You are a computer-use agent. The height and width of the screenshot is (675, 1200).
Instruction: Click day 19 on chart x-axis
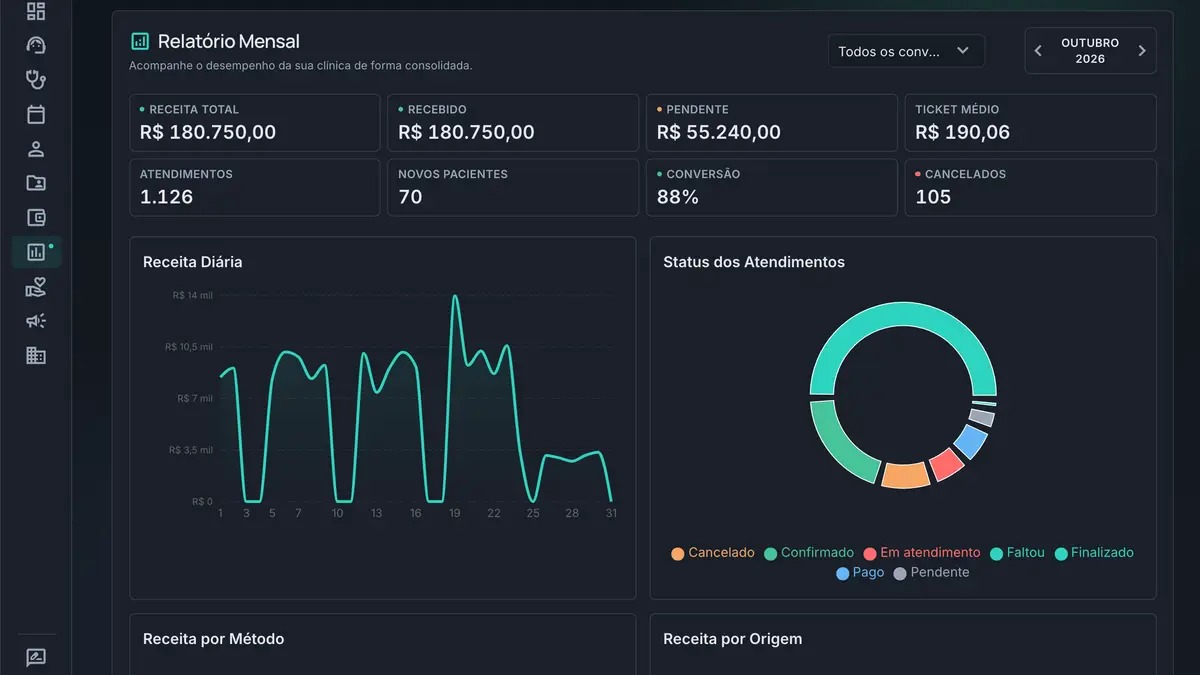pyautogui.click(x=455, y=513)
